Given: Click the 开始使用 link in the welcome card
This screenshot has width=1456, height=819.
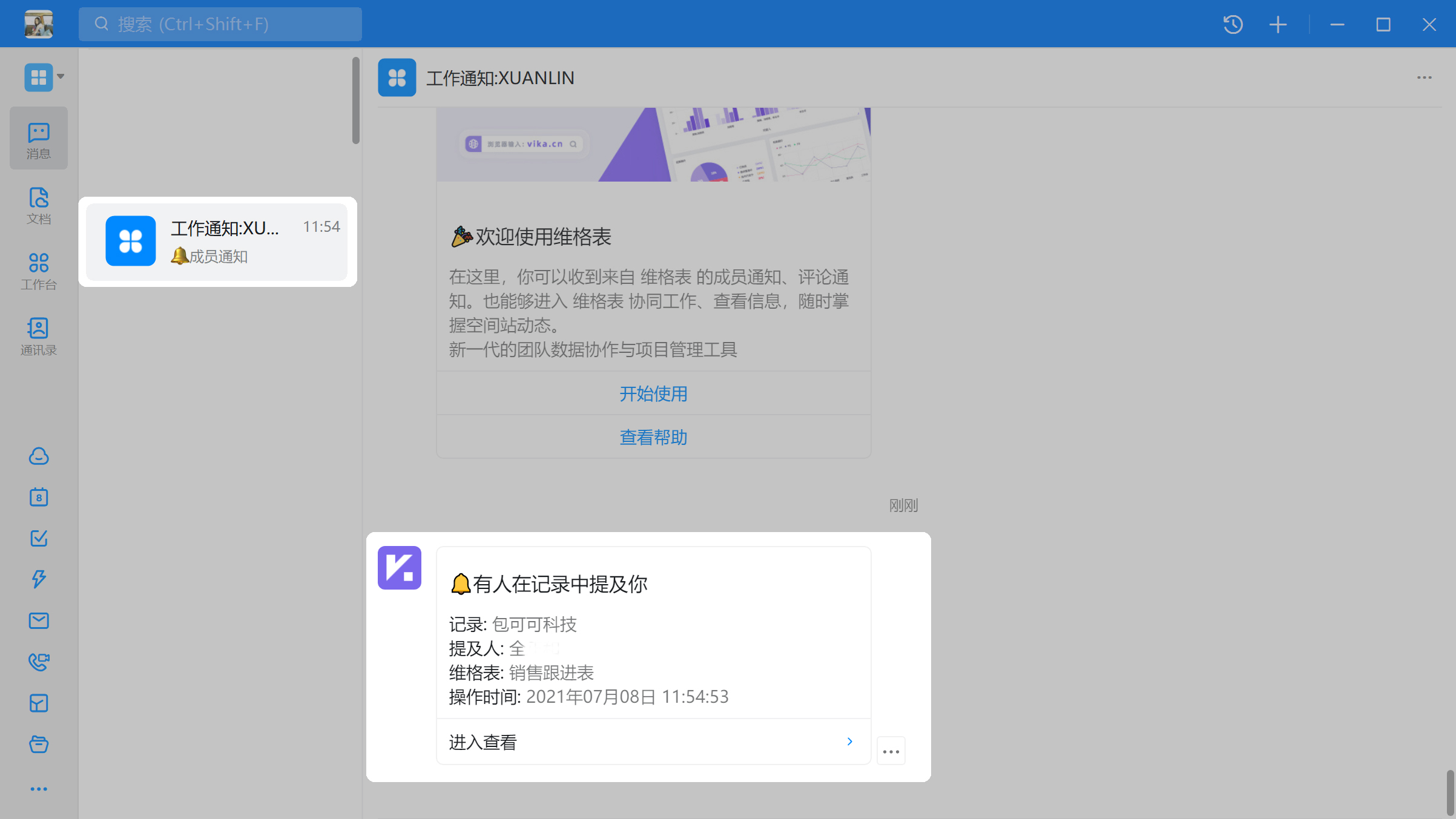Looking at the screenshot, I should (x=653, y=393).
